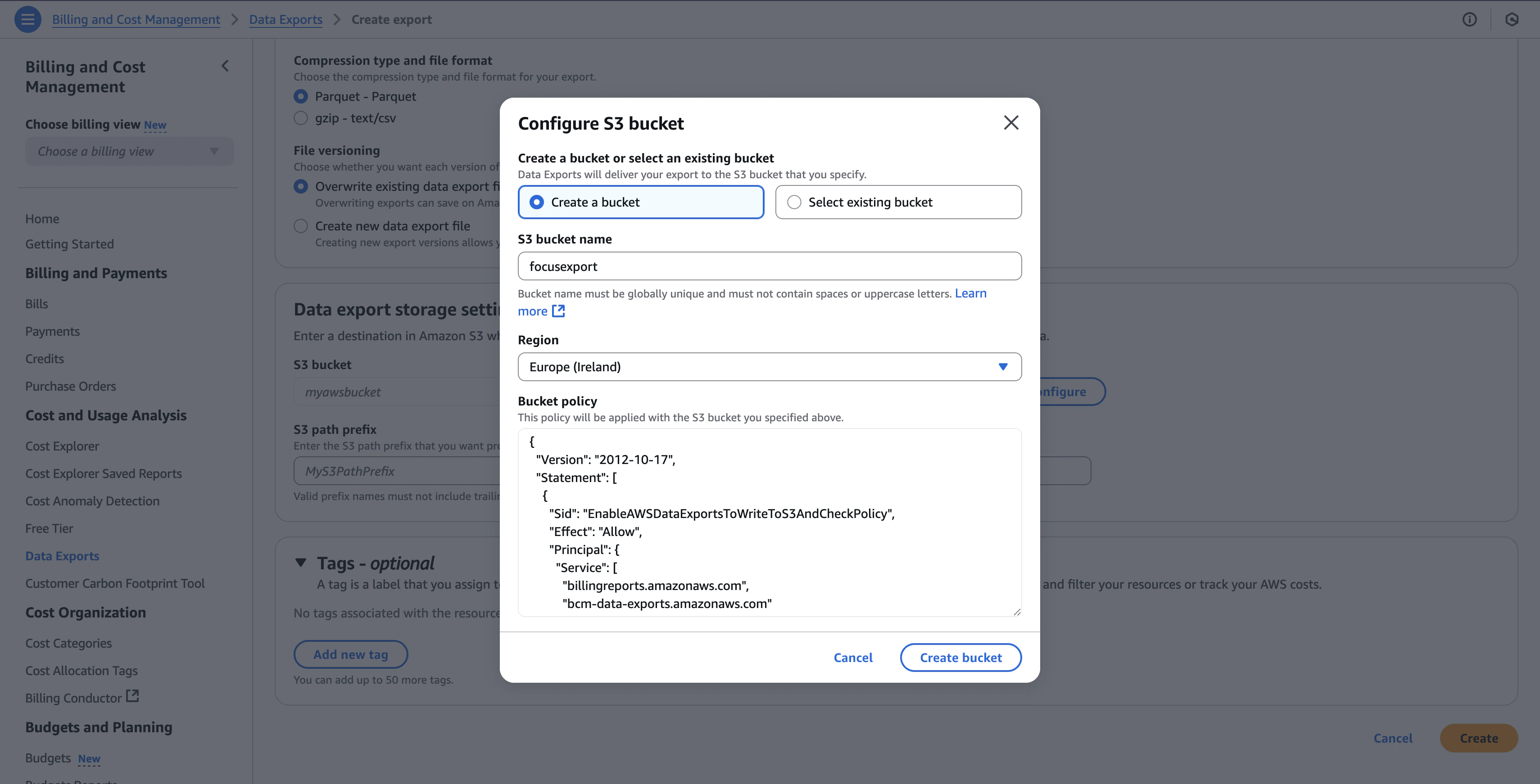Collapse the Tags optional section
Viewport: 1540px width, 784px height.
[301, 563]
